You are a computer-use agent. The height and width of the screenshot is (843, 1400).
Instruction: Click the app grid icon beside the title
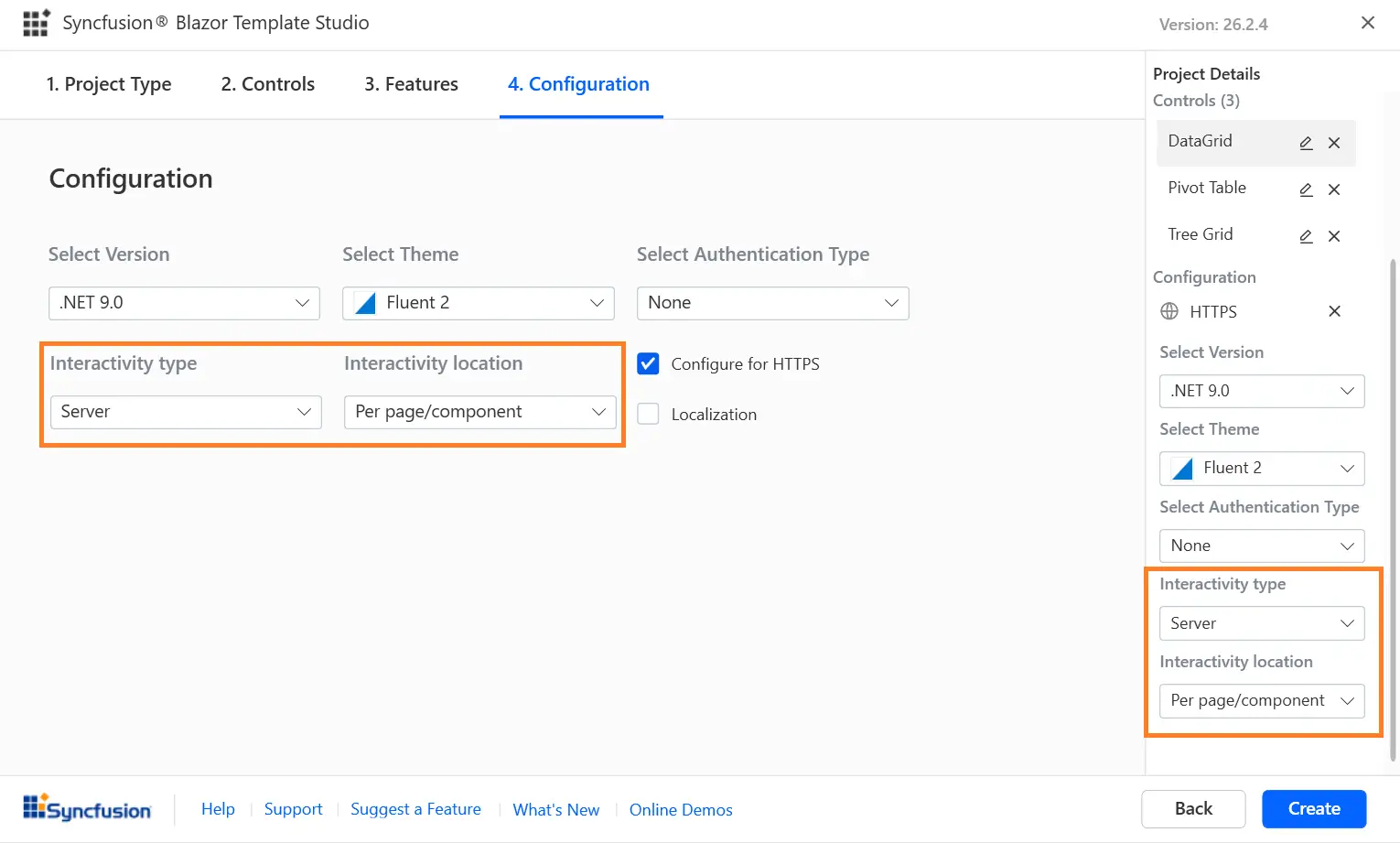(x=36, y=22)
